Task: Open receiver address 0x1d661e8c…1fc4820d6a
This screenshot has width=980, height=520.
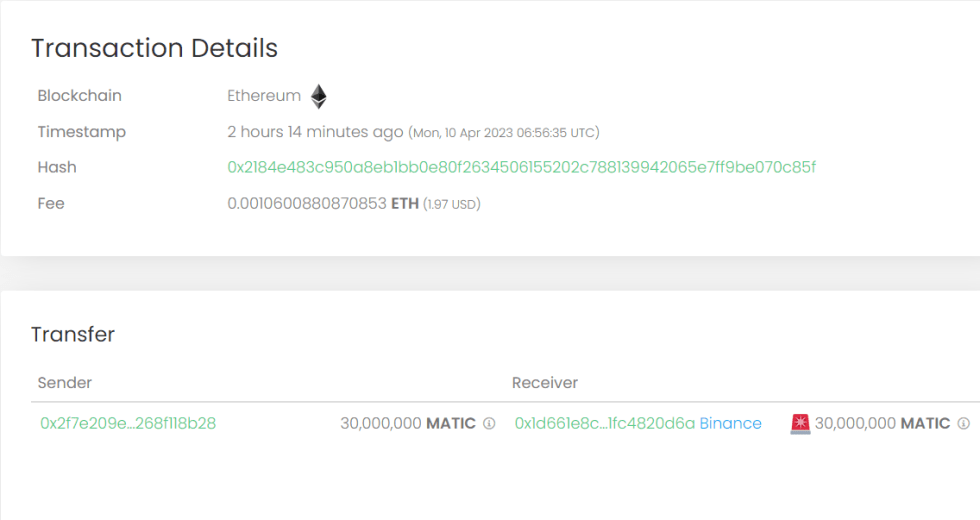Action: 604,424
